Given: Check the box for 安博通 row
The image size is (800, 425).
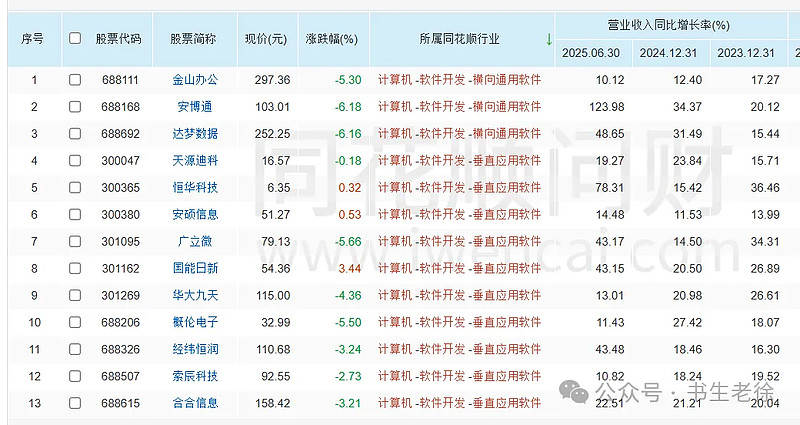Looking at the screenshot, I should (75, 107).
